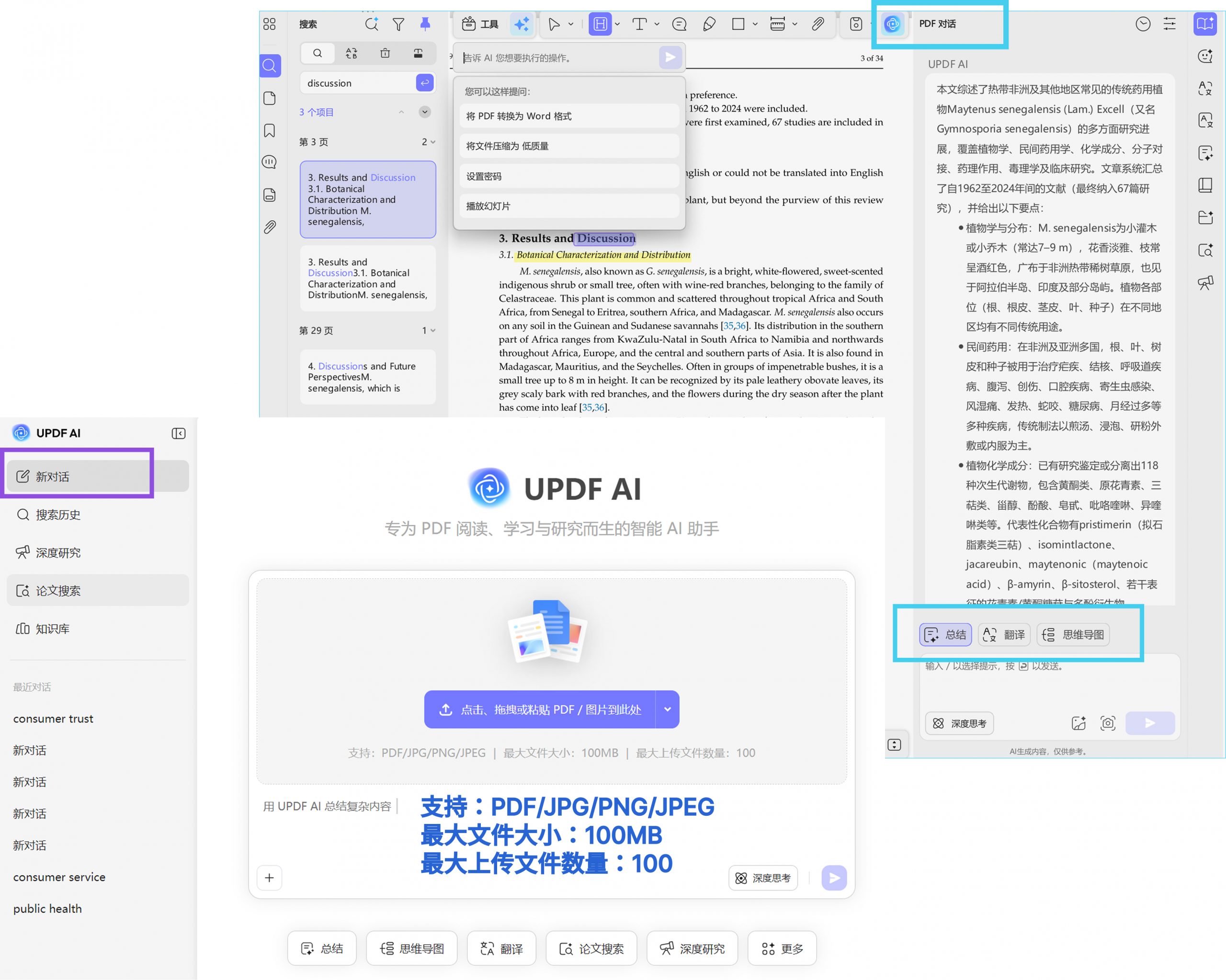This screenshot has height=980, width=1226.
Task: Open the comments sidebar icon
Action: point(270,163)
